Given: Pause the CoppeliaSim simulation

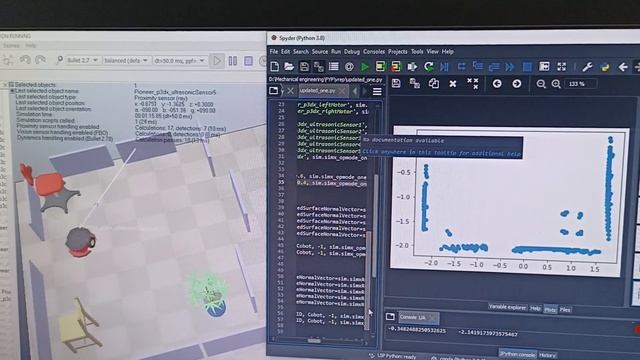Looking at the screenshot, I should [x=233, y=61].
